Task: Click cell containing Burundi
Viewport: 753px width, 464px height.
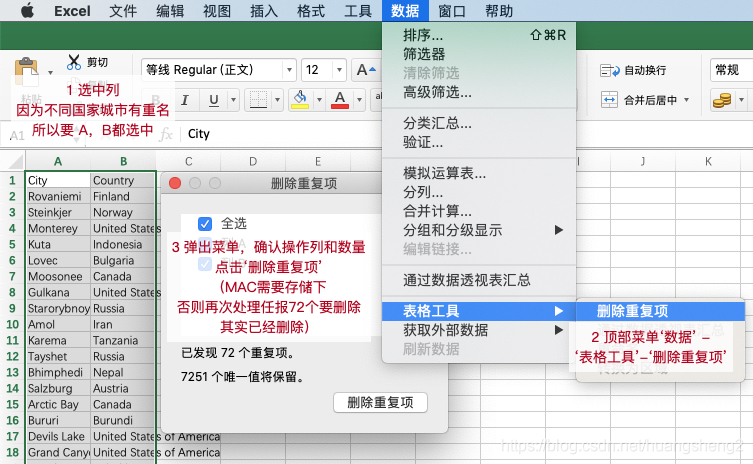Action: (x=123, y=421)
